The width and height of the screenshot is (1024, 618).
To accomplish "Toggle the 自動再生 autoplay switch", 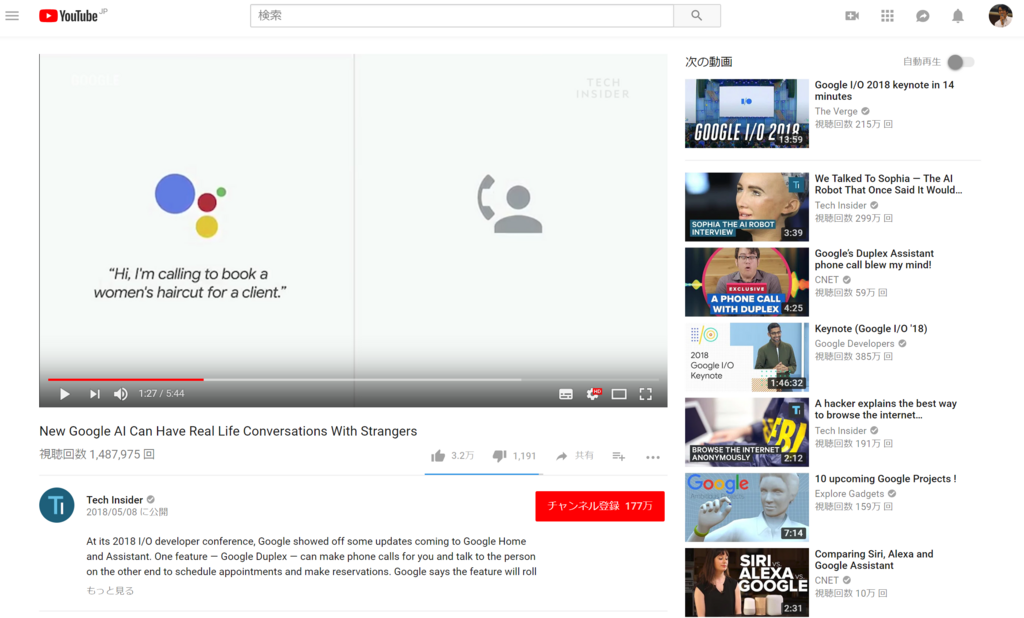I will coord(960,62).
